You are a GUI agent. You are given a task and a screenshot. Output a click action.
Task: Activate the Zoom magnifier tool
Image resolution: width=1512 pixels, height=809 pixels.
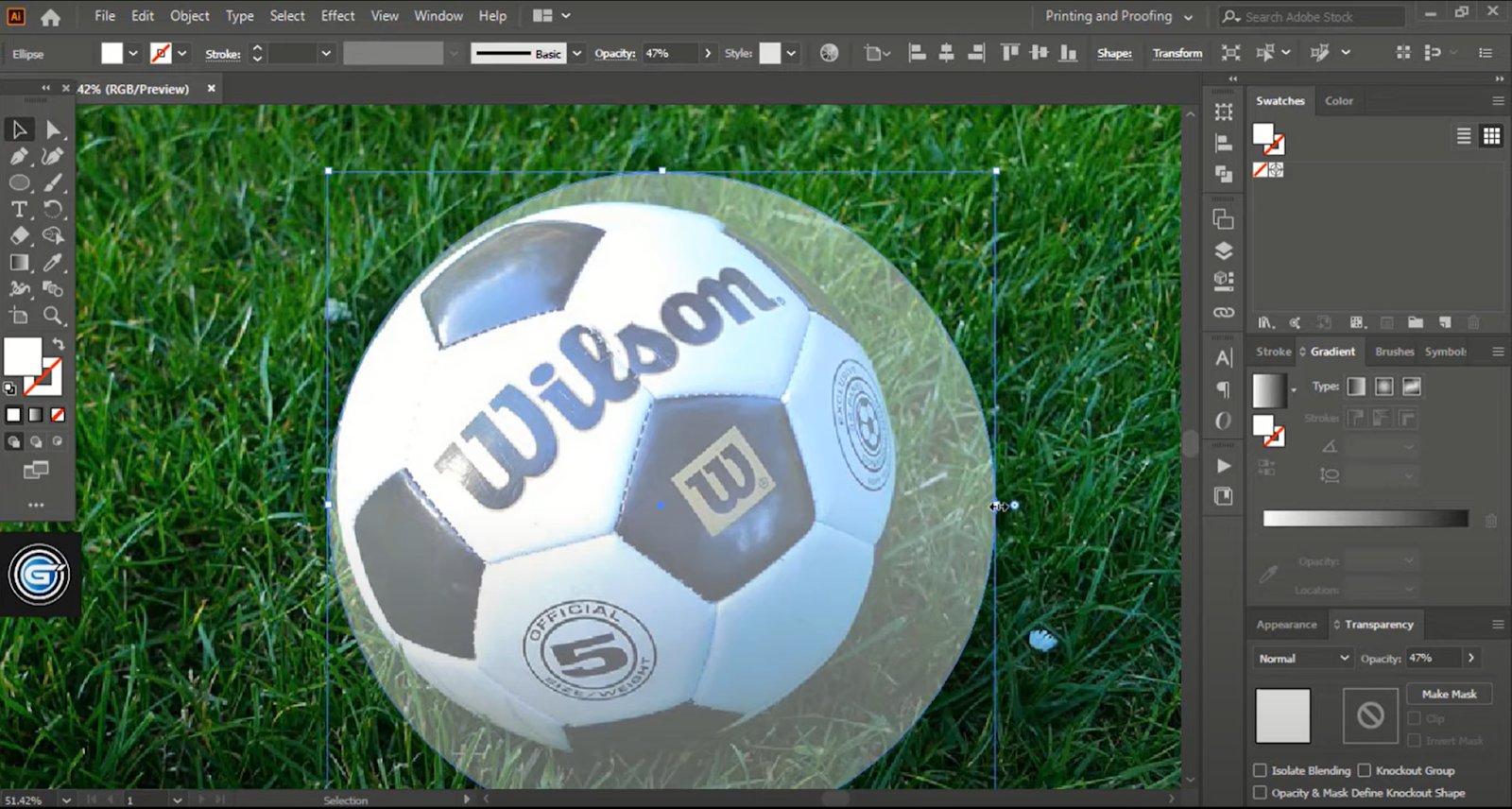(53, 316)
